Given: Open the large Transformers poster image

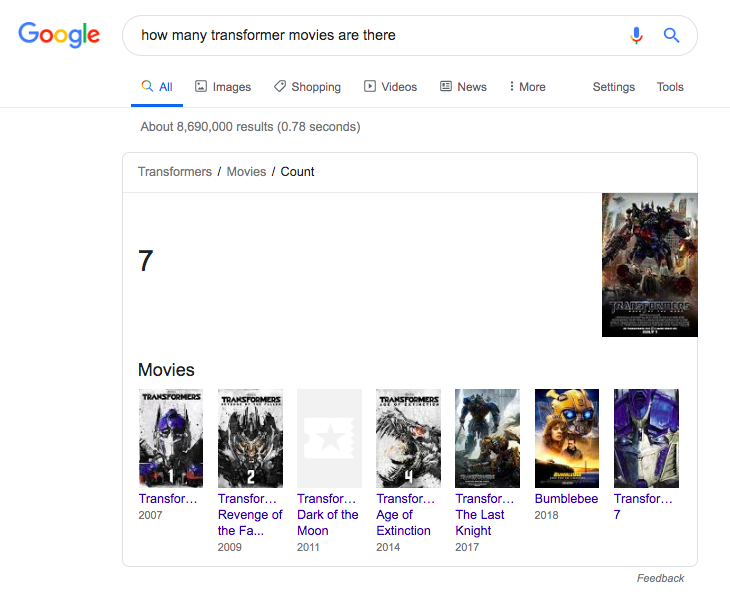Looking at the screenshot, I should click(x=649, y=265).
